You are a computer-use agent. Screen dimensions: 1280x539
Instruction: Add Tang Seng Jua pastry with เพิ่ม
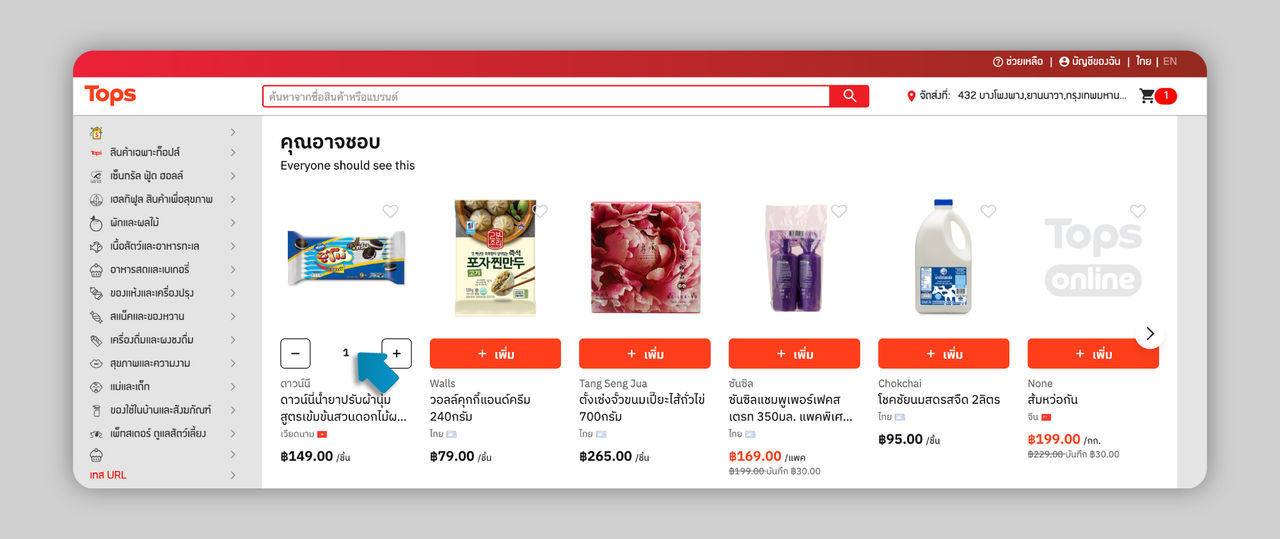(x=645, y=354)
